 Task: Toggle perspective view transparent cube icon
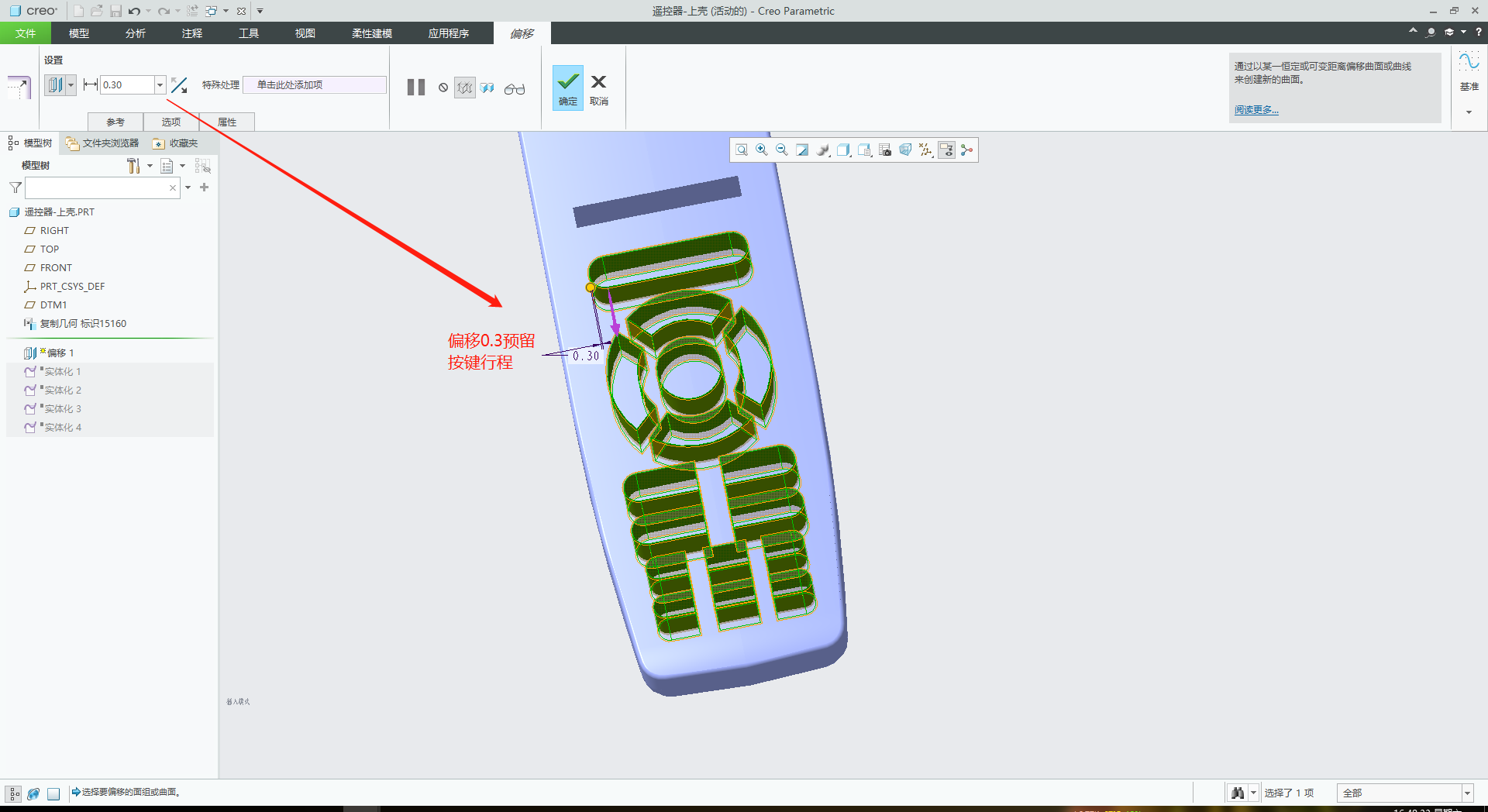905,150
